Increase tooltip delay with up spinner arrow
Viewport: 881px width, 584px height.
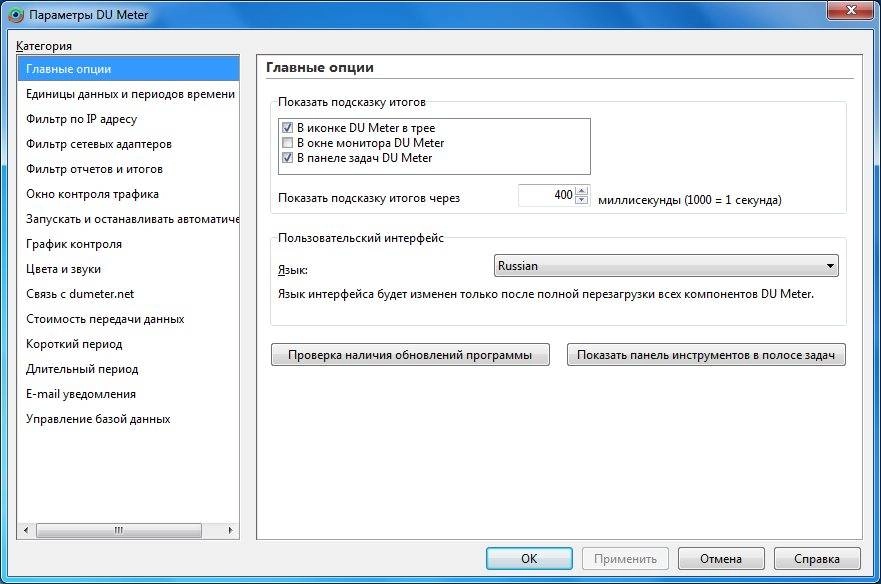click(x=582, y=191)
